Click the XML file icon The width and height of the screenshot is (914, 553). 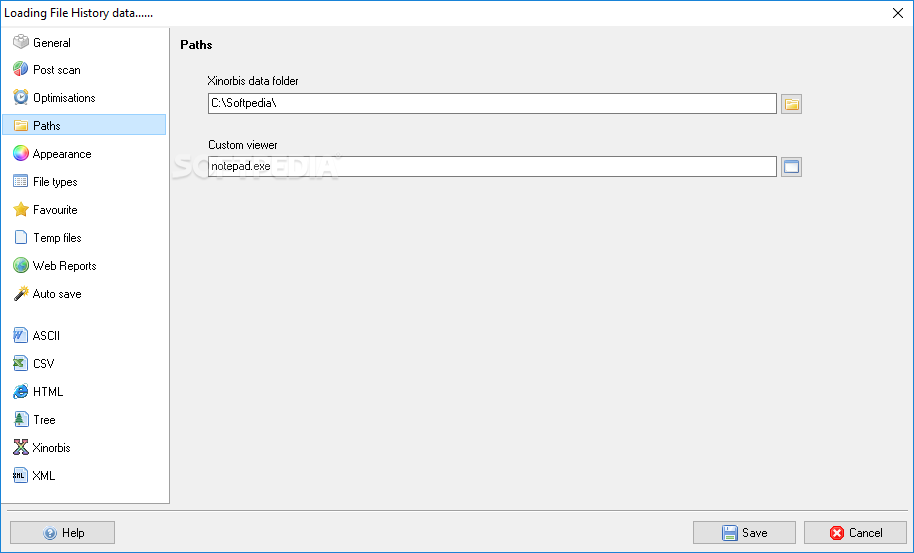21,475
